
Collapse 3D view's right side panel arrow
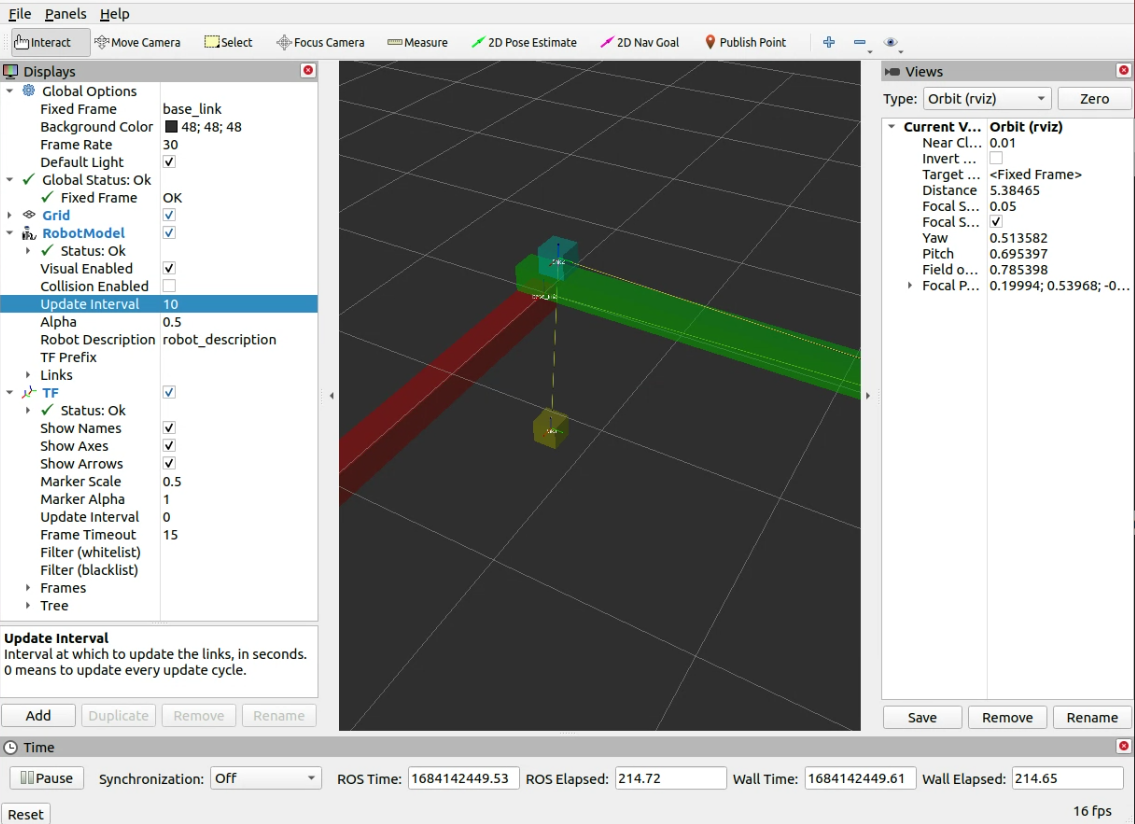pos(867,395)
